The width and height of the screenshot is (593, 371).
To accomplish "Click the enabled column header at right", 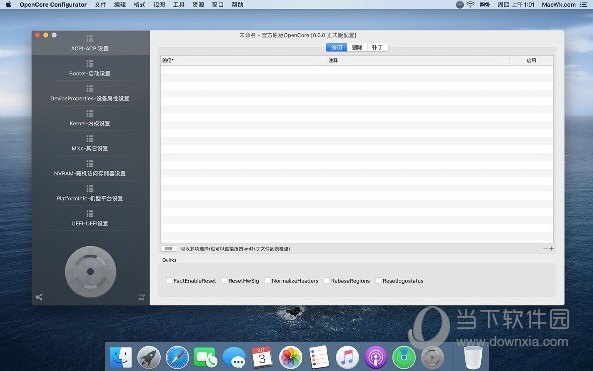I will click(531, 60).
